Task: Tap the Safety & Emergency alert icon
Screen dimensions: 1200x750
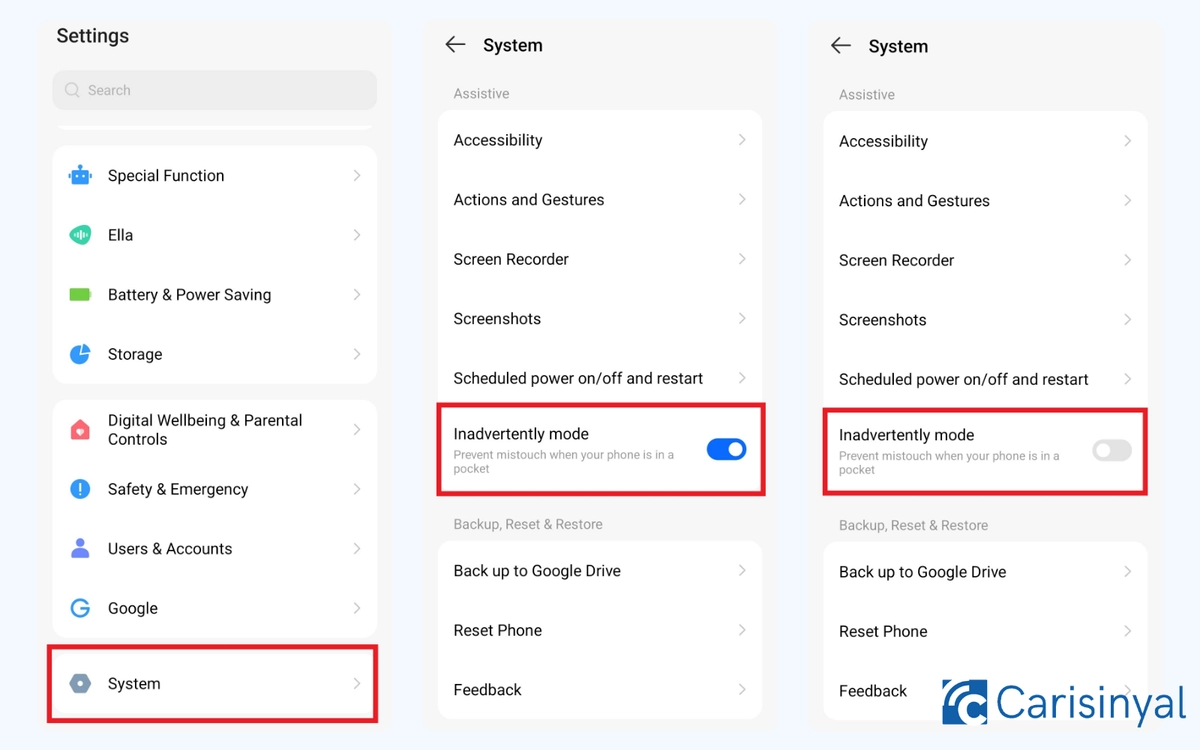Action: coord(80,489)
